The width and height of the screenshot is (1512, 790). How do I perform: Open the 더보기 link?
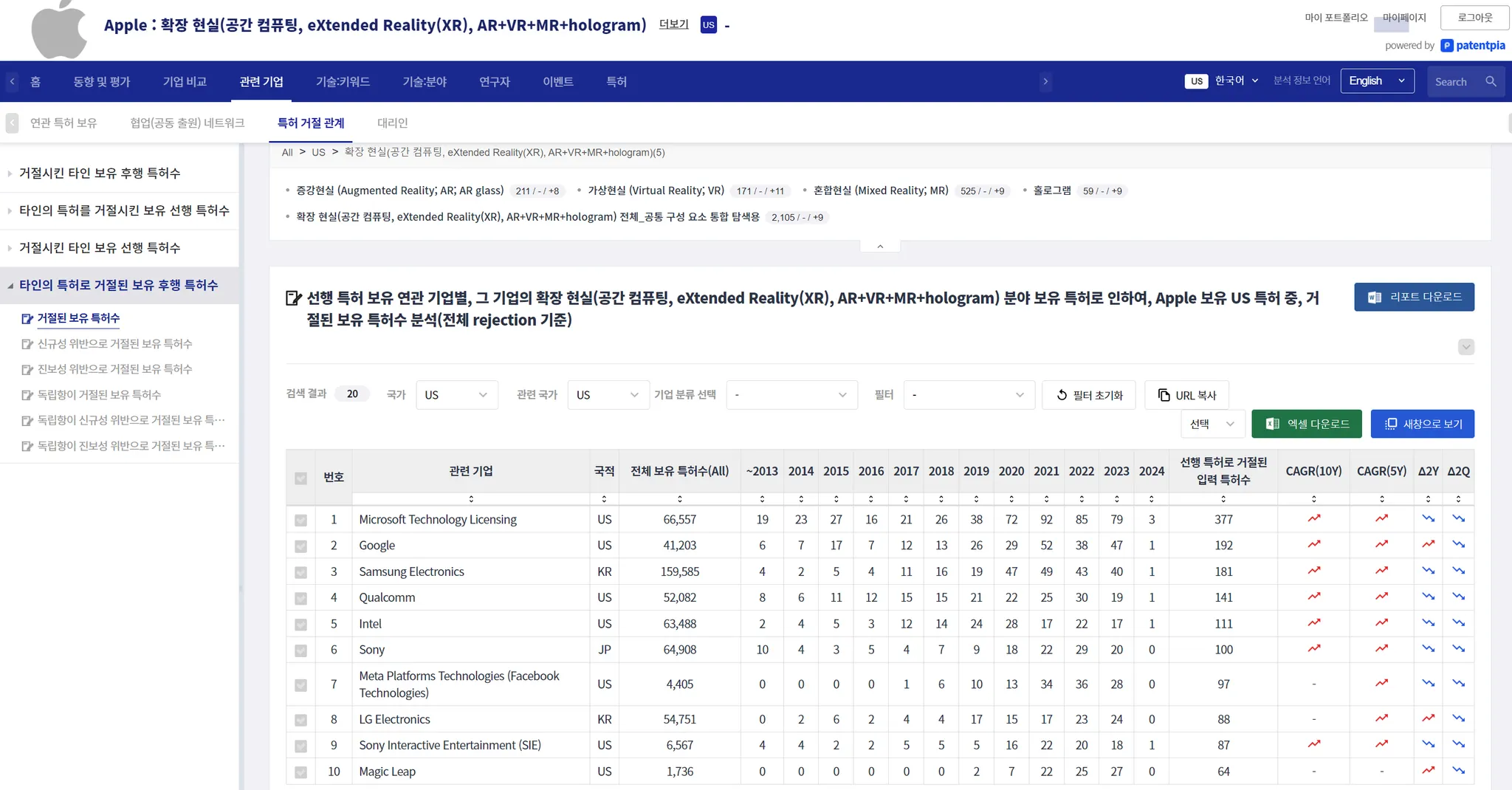point(673,24)
